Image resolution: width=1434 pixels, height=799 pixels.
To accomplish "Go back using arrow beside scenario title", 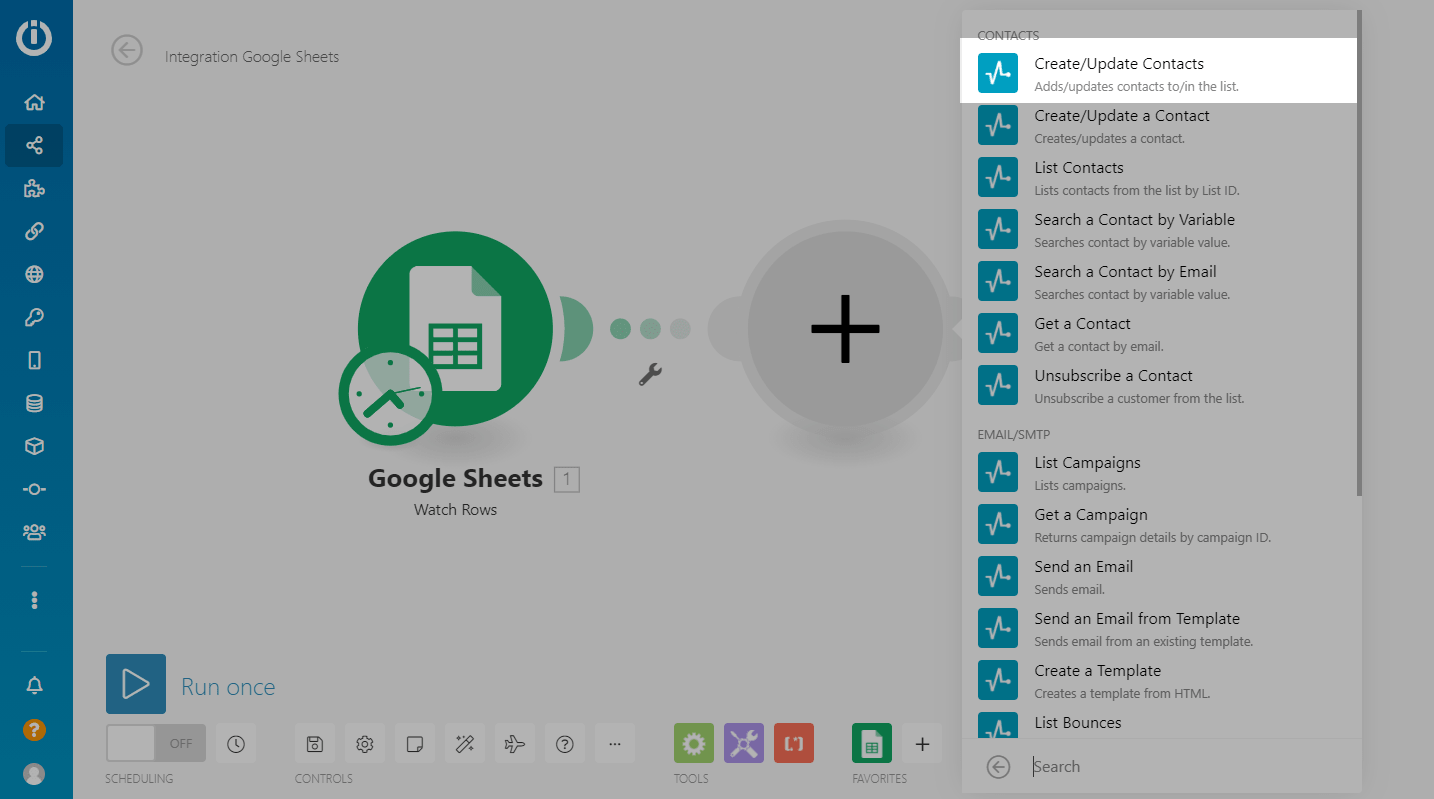I will coord(127,50).
